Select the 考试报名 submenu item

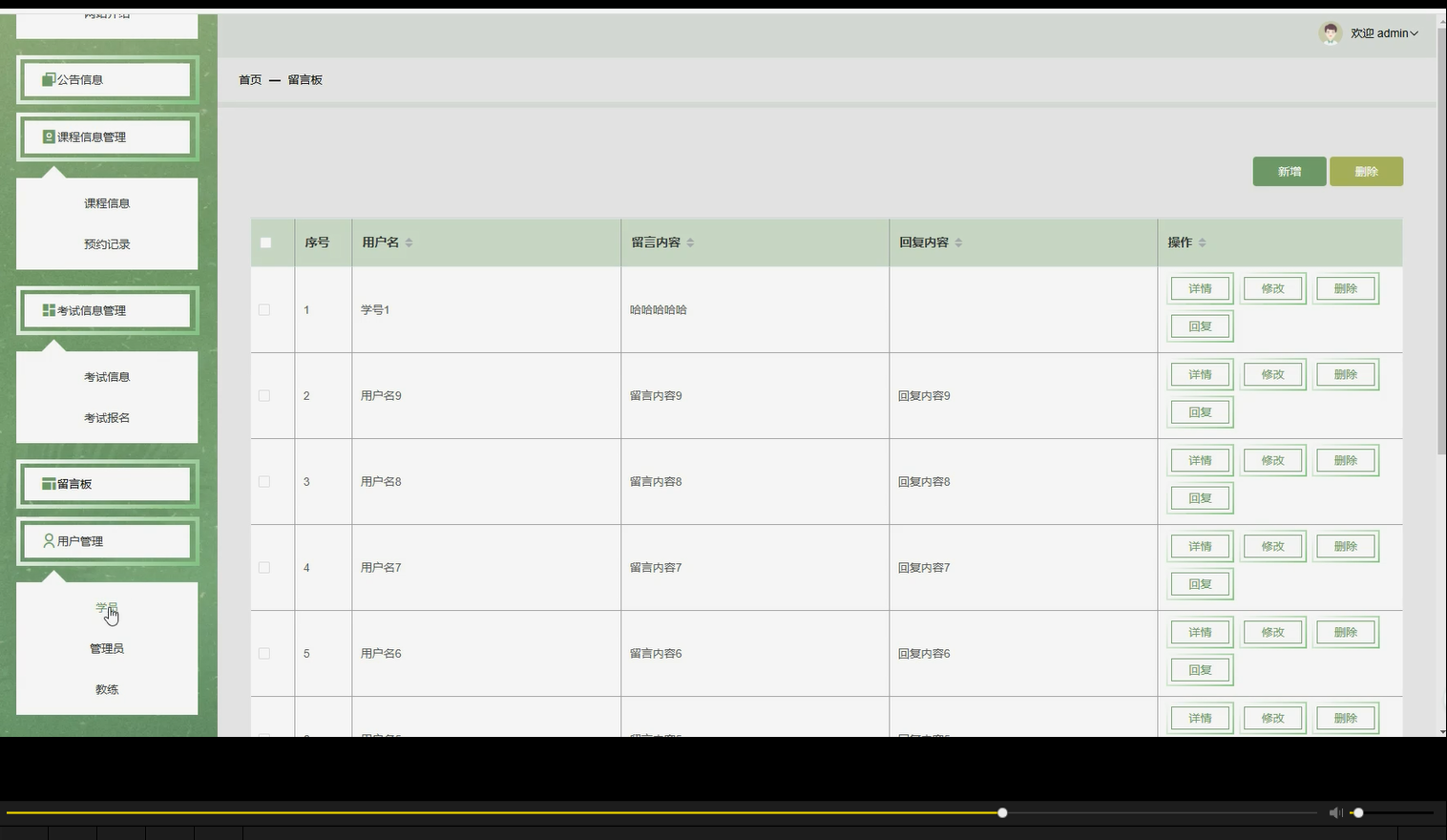pyautogui.click(x=107, y=418)
